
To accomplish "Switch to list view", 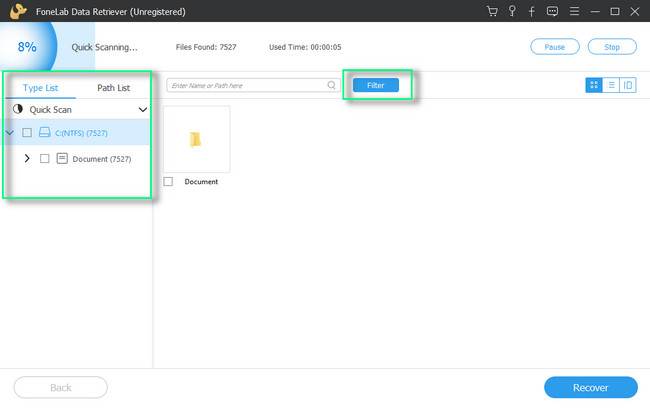I will point(611,85).
